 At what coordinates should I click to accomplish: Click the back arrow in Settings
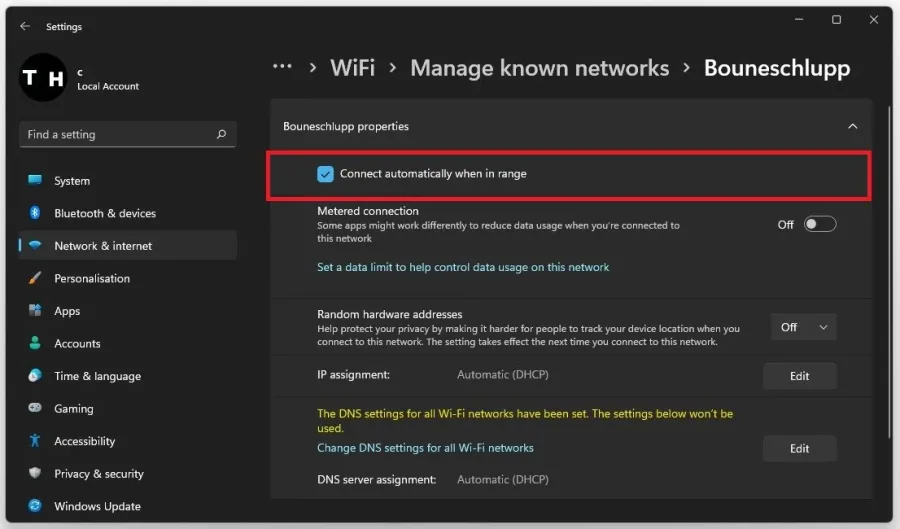pos(25,26)
